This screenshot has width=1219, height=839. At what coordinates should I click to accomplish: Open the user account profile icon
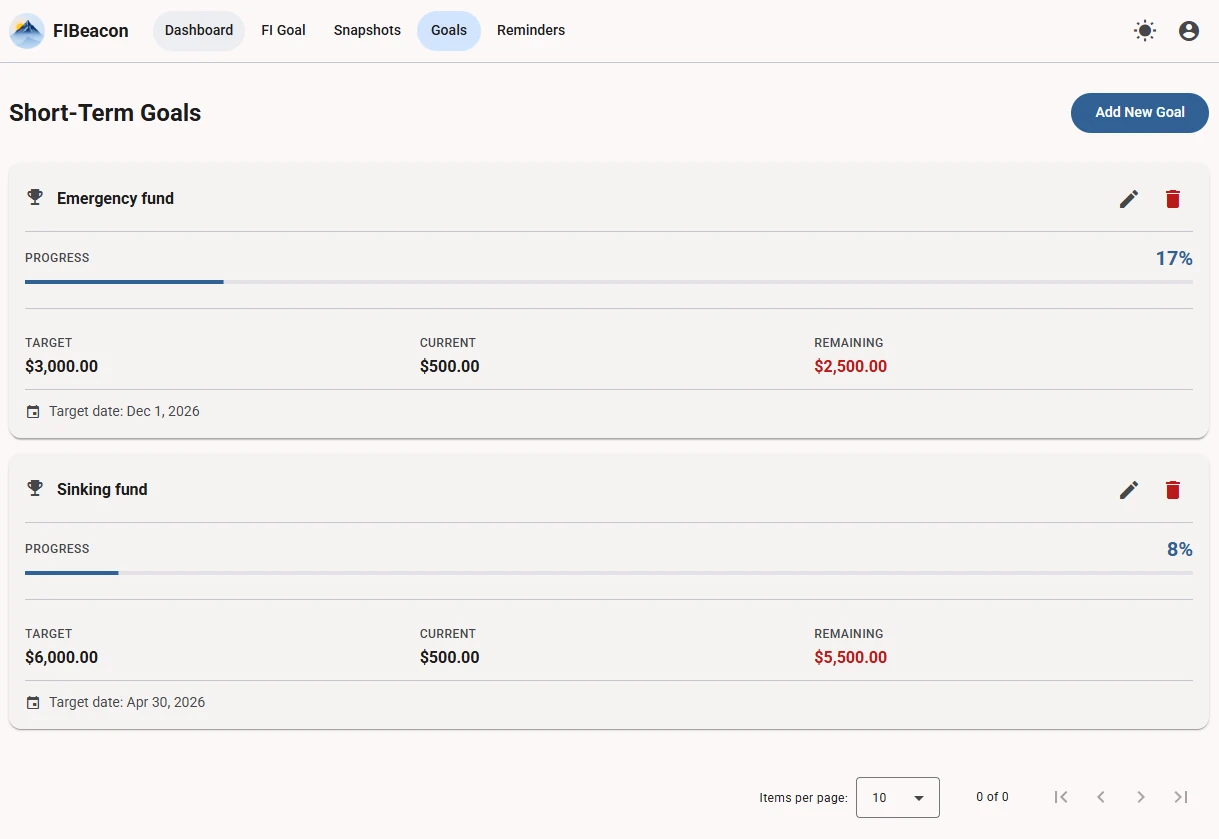point(1188,30)
